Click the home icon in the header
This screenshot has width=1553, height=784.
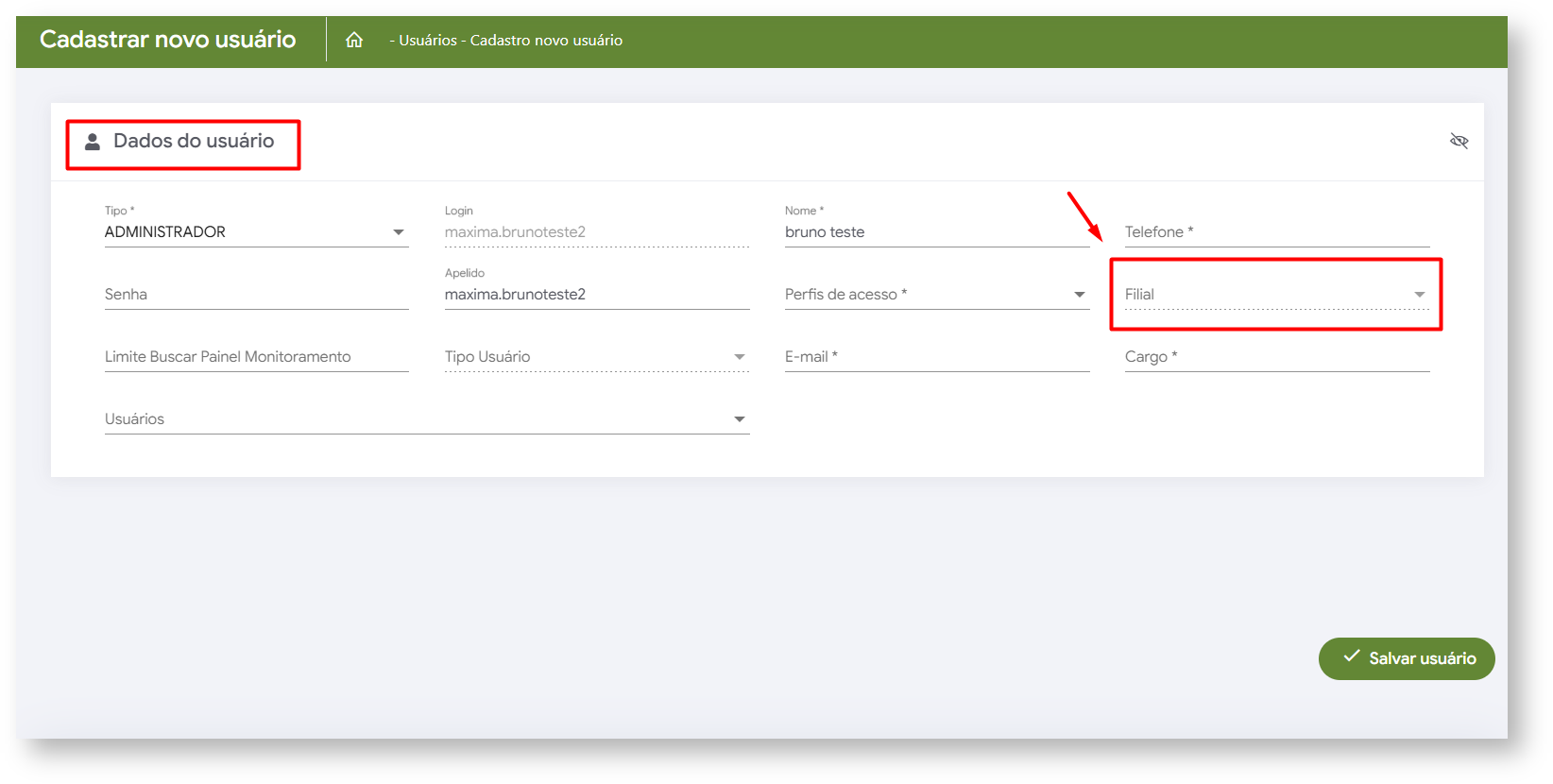click(x=354, y=40)
